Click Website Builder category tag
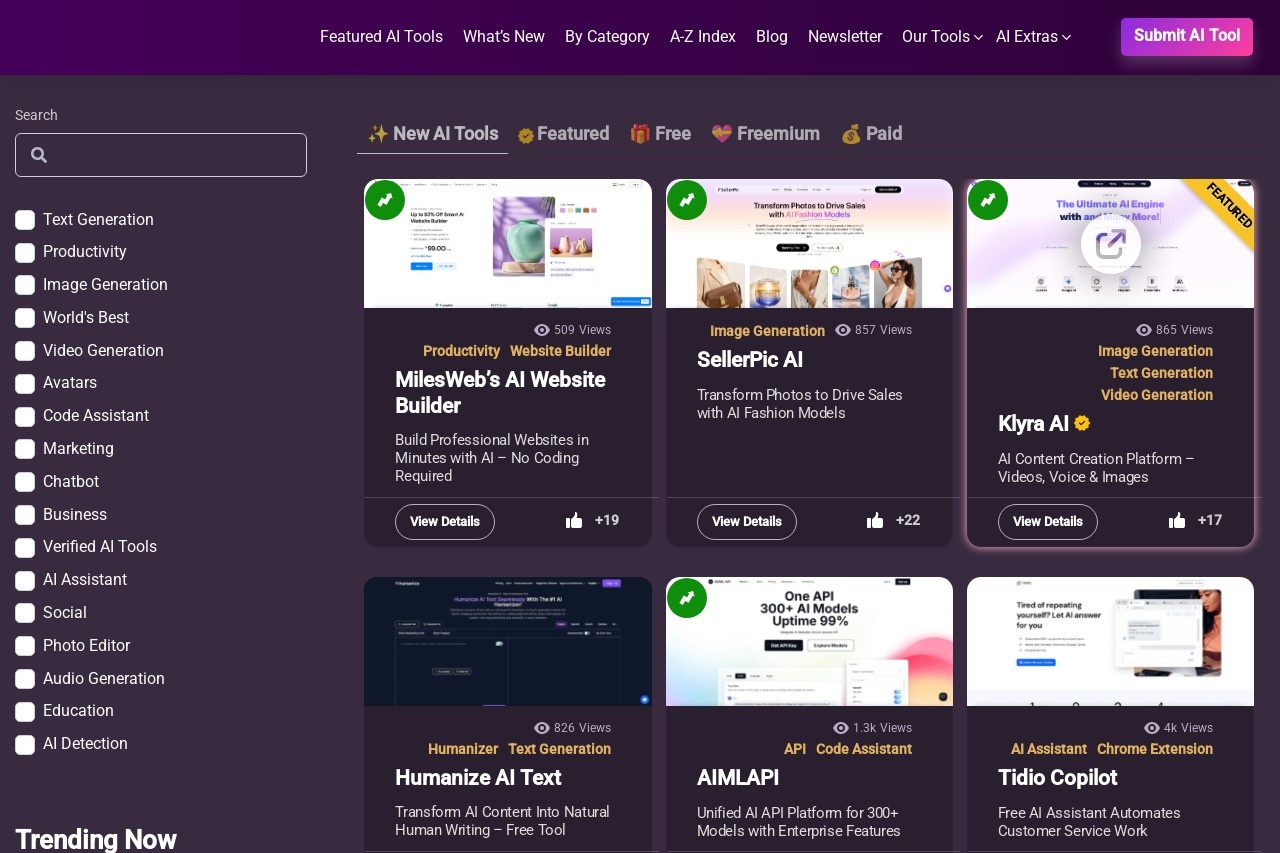Viewport: 1280px width, 853px height. pyautogui.click(x=560, y=351)
